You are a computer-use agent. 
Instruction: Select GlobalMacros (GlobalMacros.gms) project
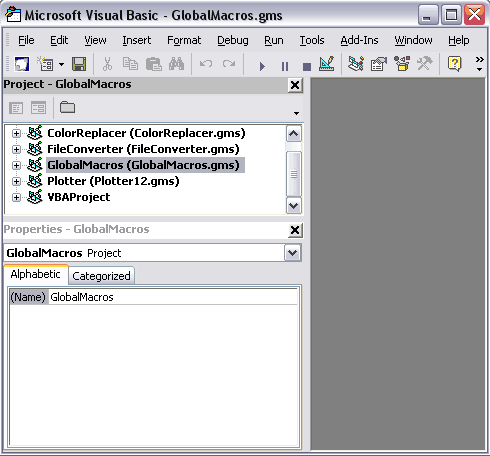coord(145,165)
